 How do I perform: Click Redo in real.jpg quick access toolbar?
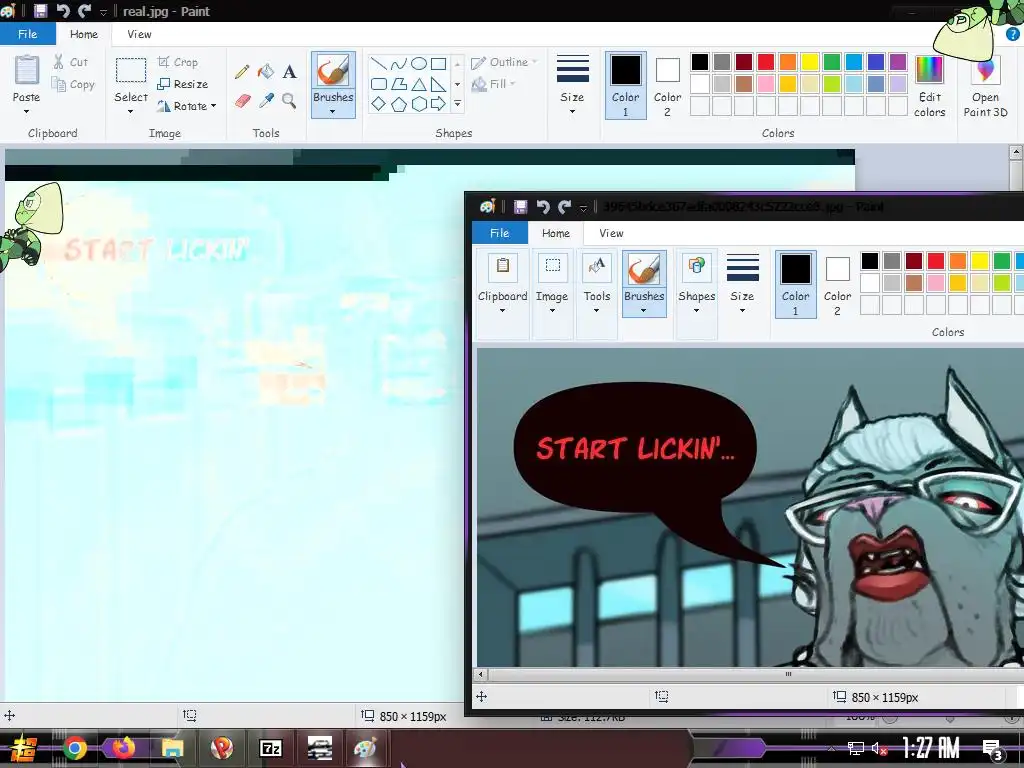click(84, 11)
